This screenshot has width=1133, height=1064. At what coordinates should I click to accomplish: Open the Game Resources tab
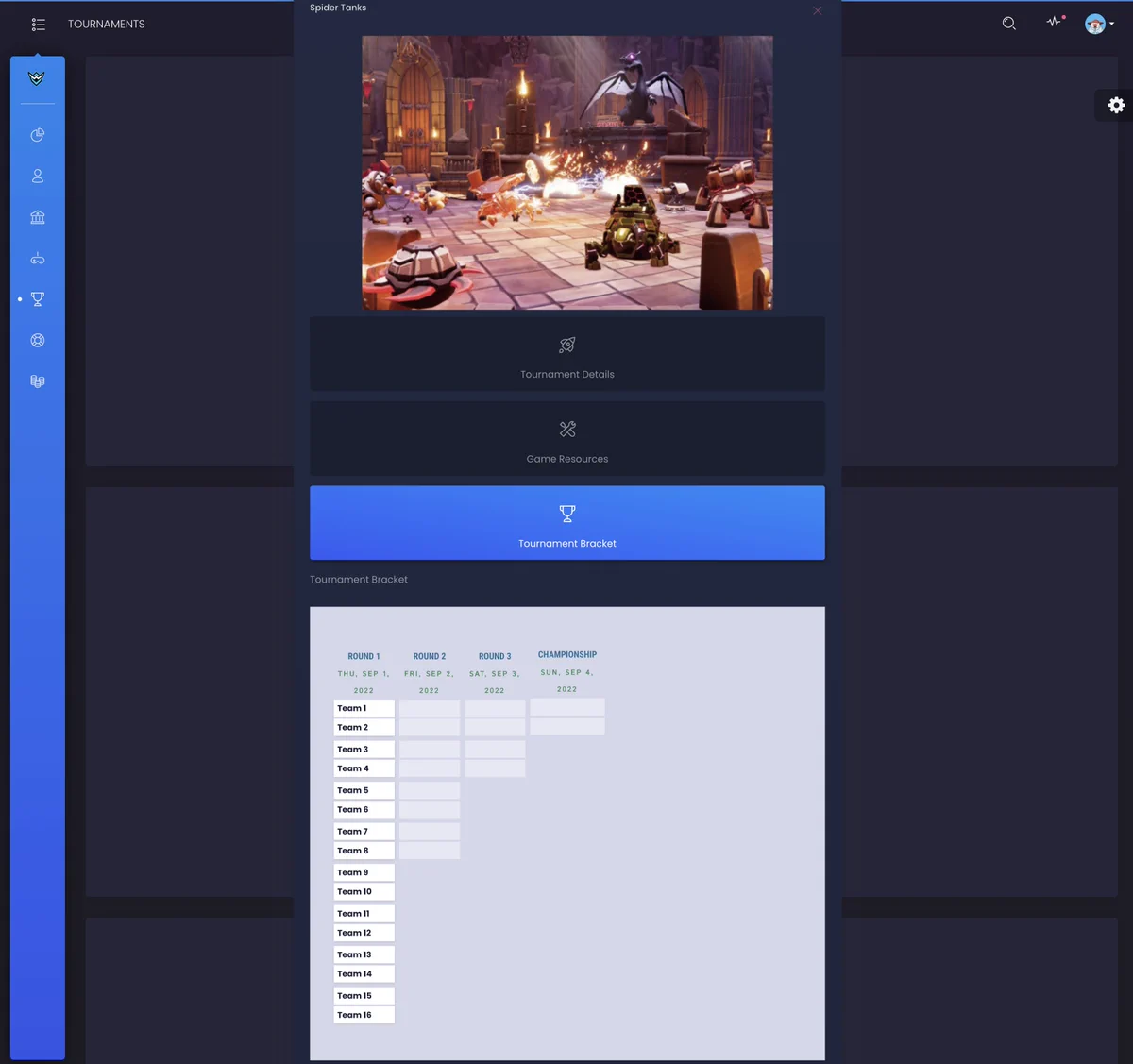[567, 438]
